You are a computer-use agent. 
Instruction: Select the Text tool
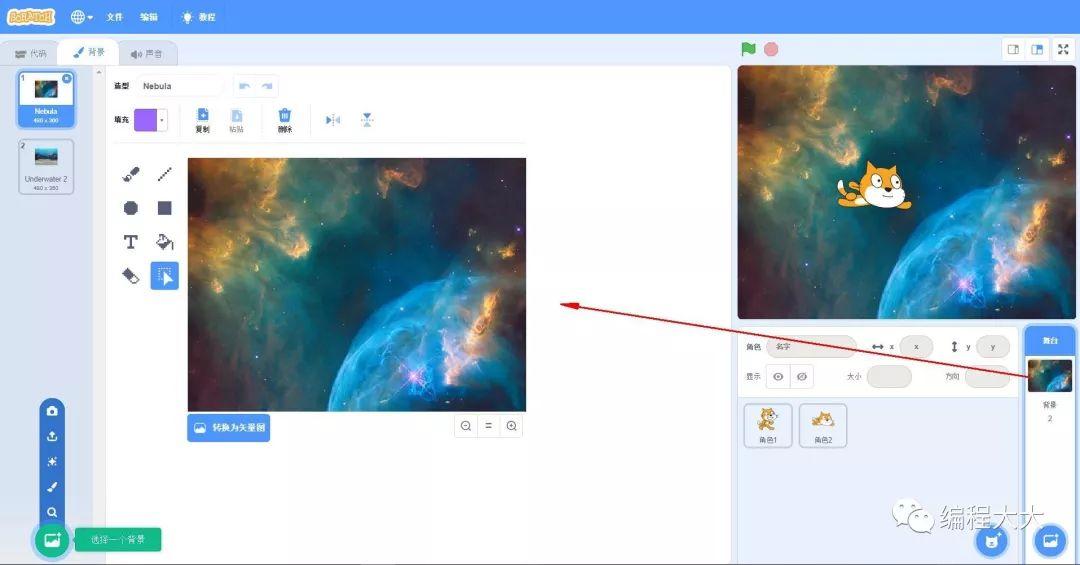pos(131,242)
